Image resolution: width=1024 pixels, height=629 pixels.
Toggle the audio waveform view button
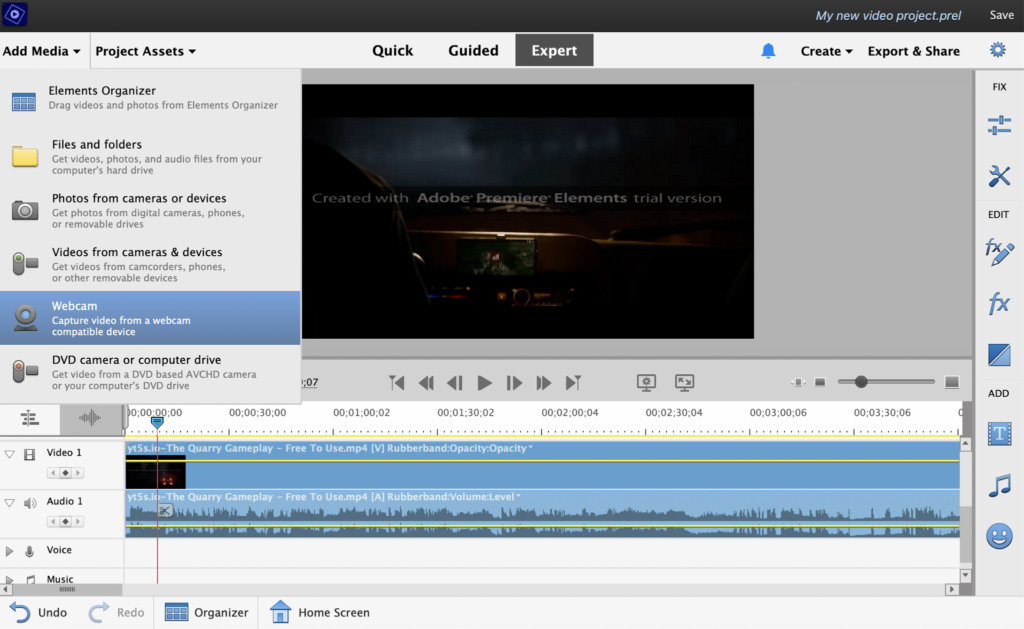(x=90, y=418)
